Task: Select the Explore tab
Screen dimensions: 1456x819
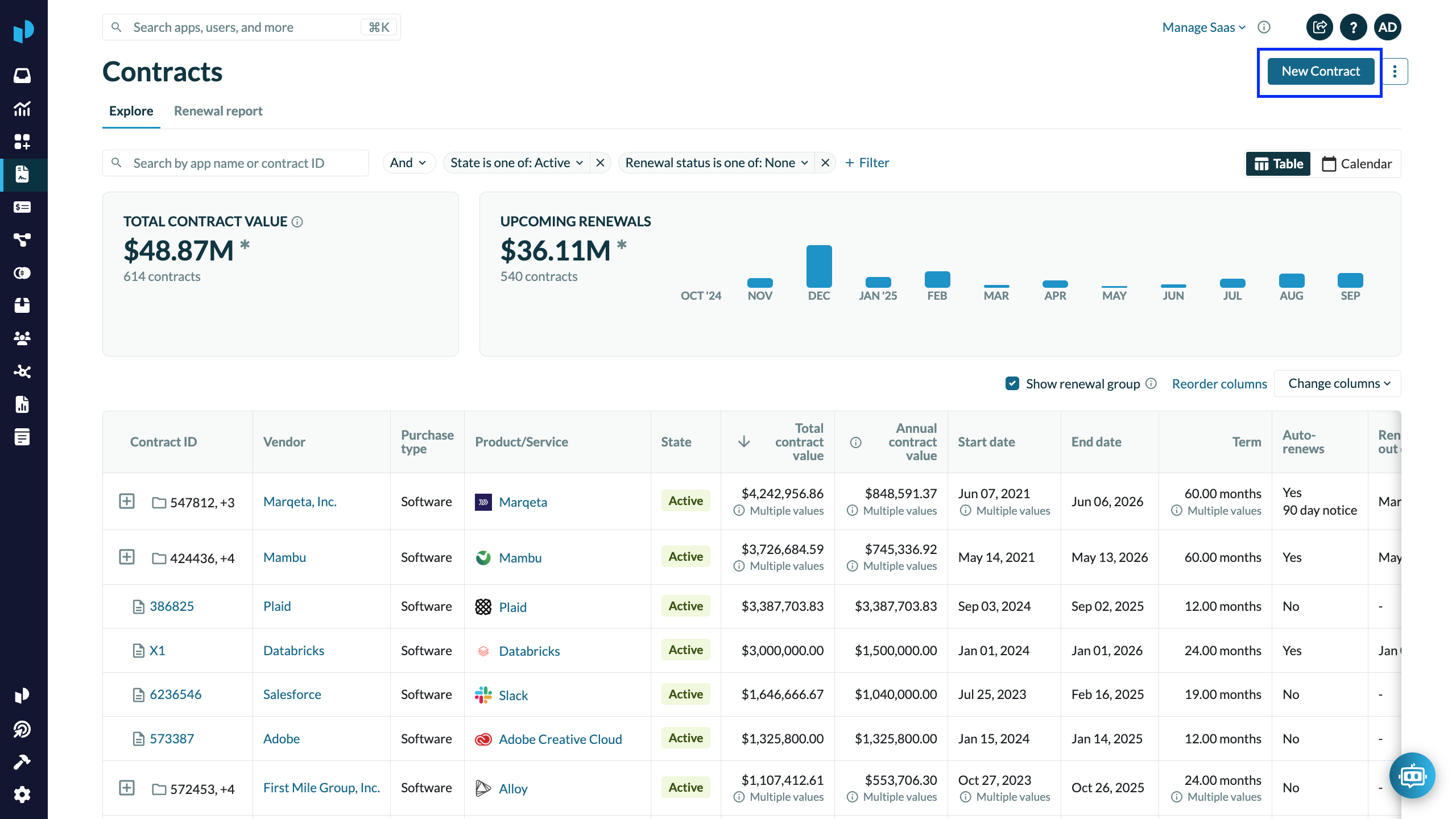Action: (131, 111)
